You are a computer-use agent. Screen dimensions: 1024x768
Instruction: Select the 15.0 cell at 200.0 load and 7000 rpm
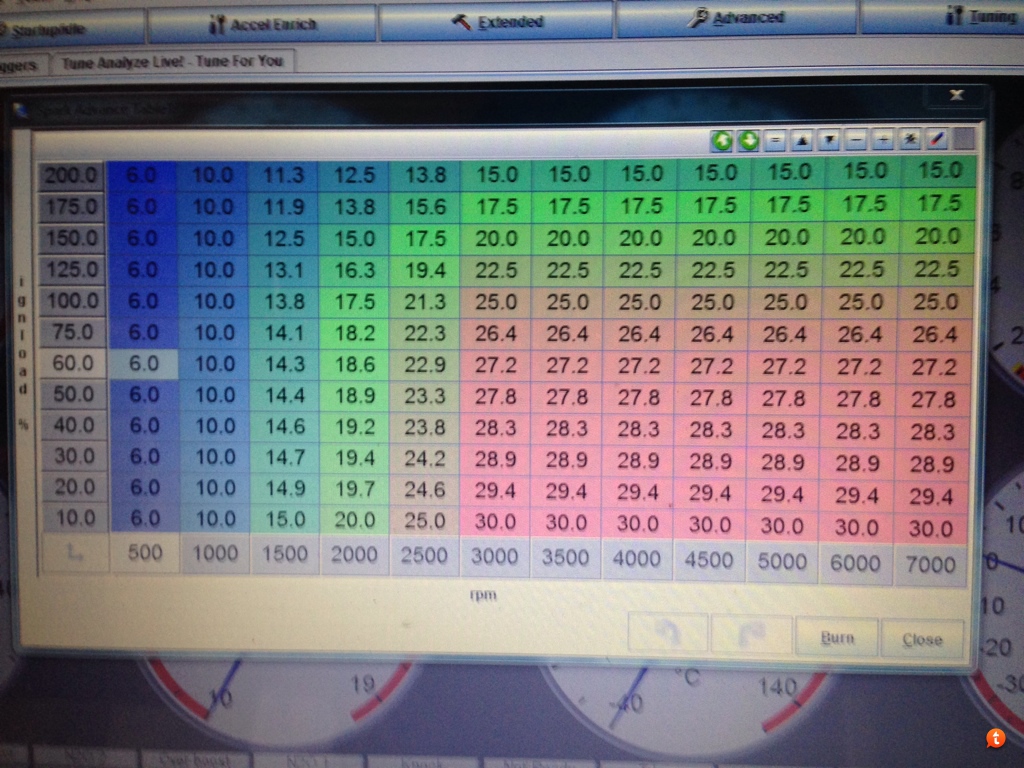tap(939, 170)
